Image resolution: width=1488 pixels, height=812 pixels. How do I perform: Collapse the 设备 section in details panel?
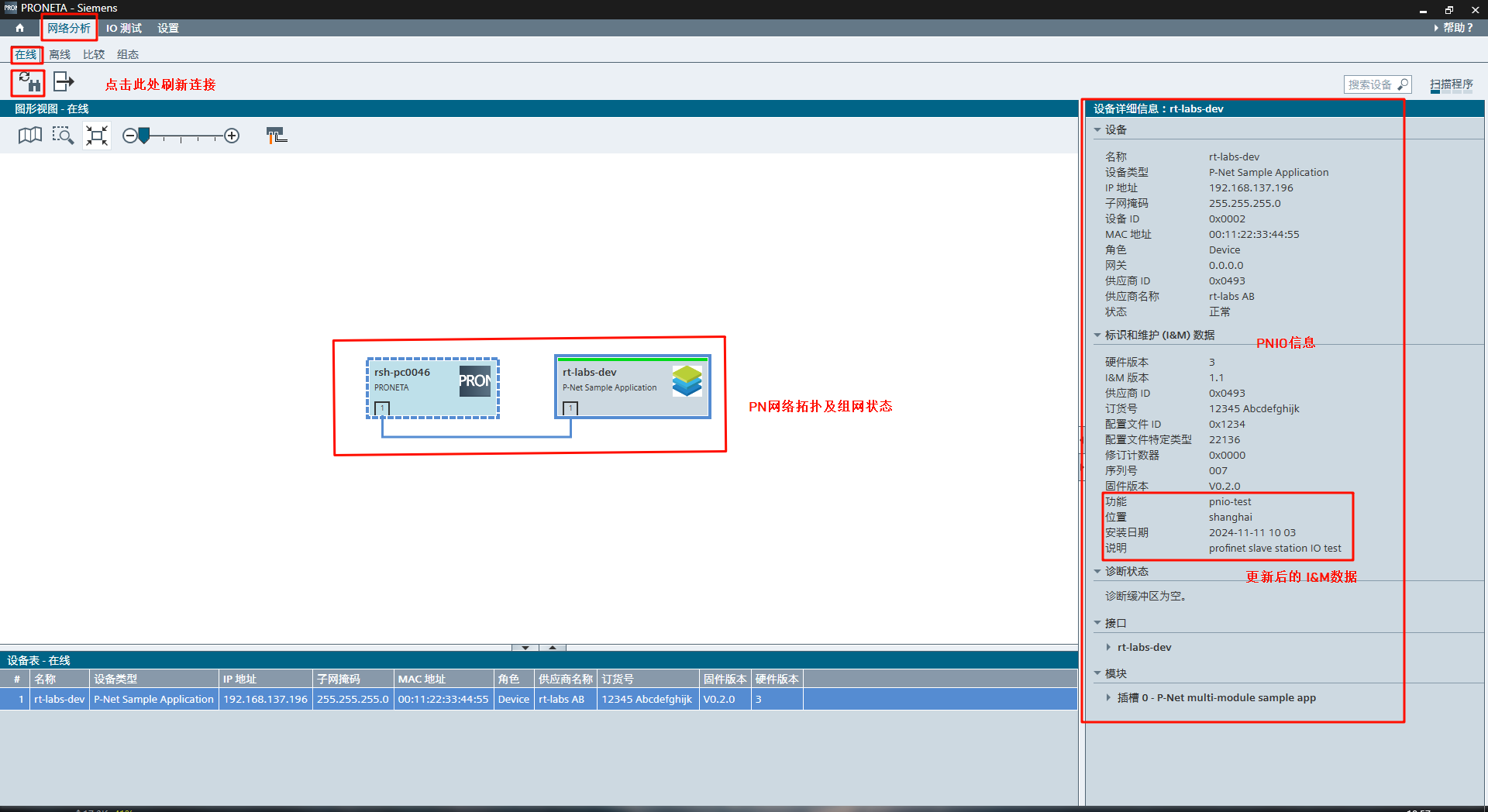click(1097, 130)
